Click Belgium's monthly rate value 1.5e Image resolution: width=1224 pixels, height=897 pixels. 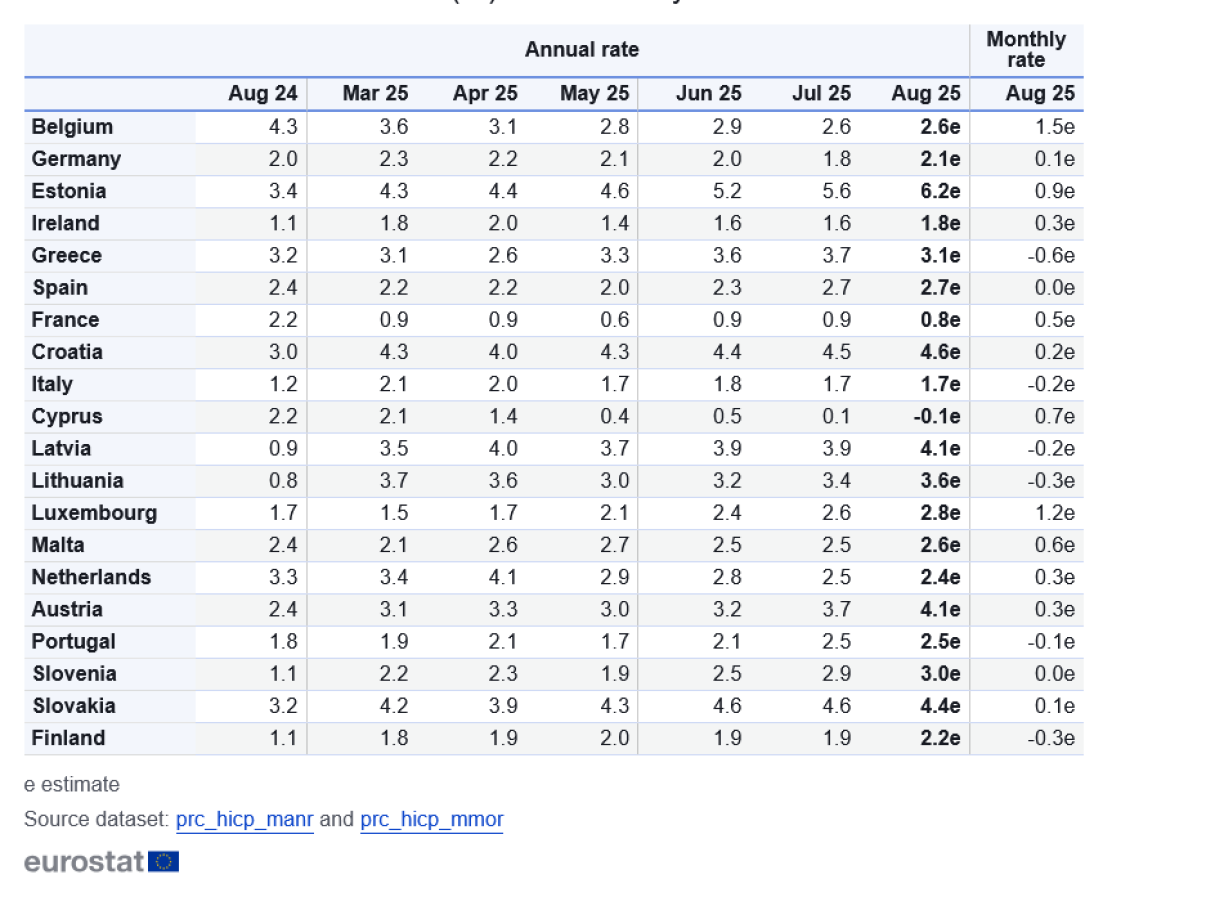tap(1055, 127)
